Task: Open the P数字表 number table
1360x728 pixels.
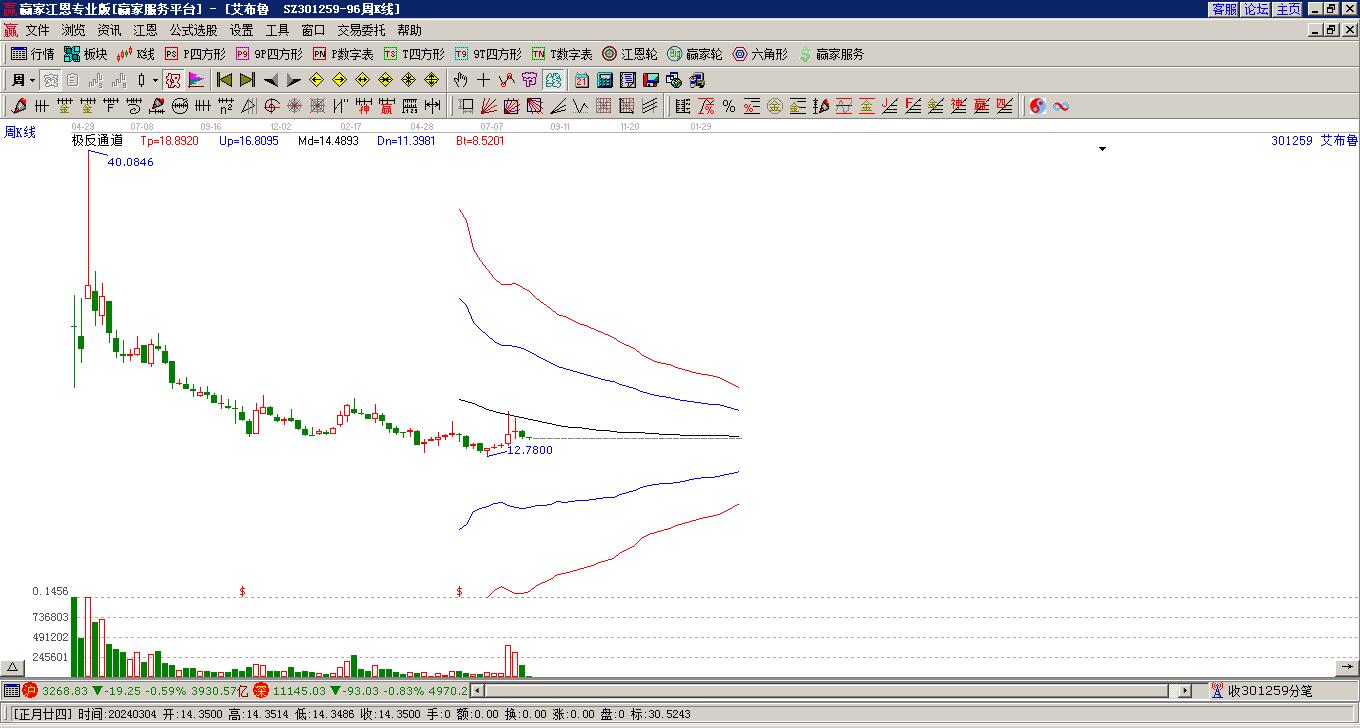Action: [x=343, y=54]
